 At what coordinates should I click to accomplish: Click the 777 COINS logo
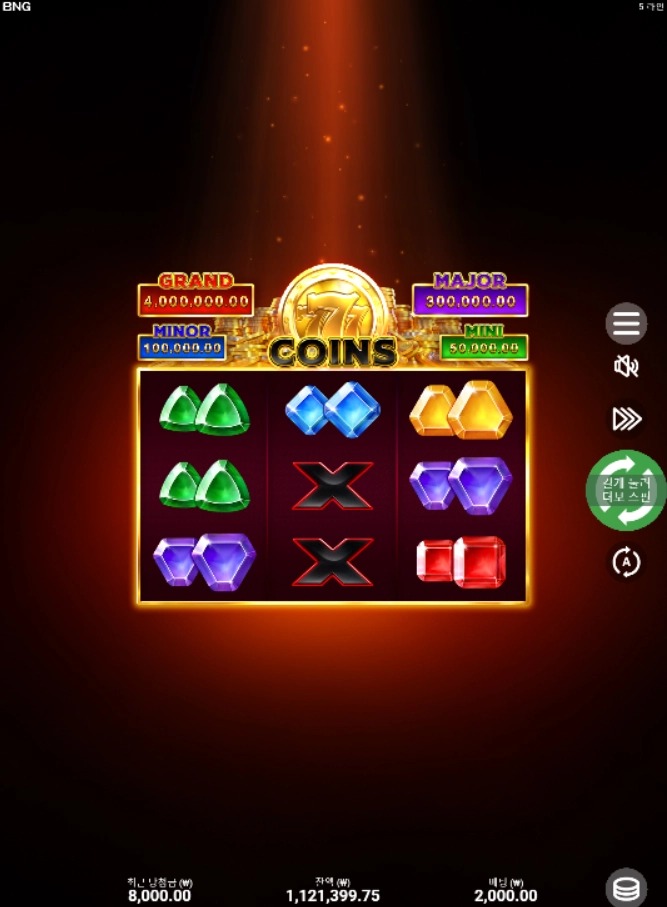333,319
